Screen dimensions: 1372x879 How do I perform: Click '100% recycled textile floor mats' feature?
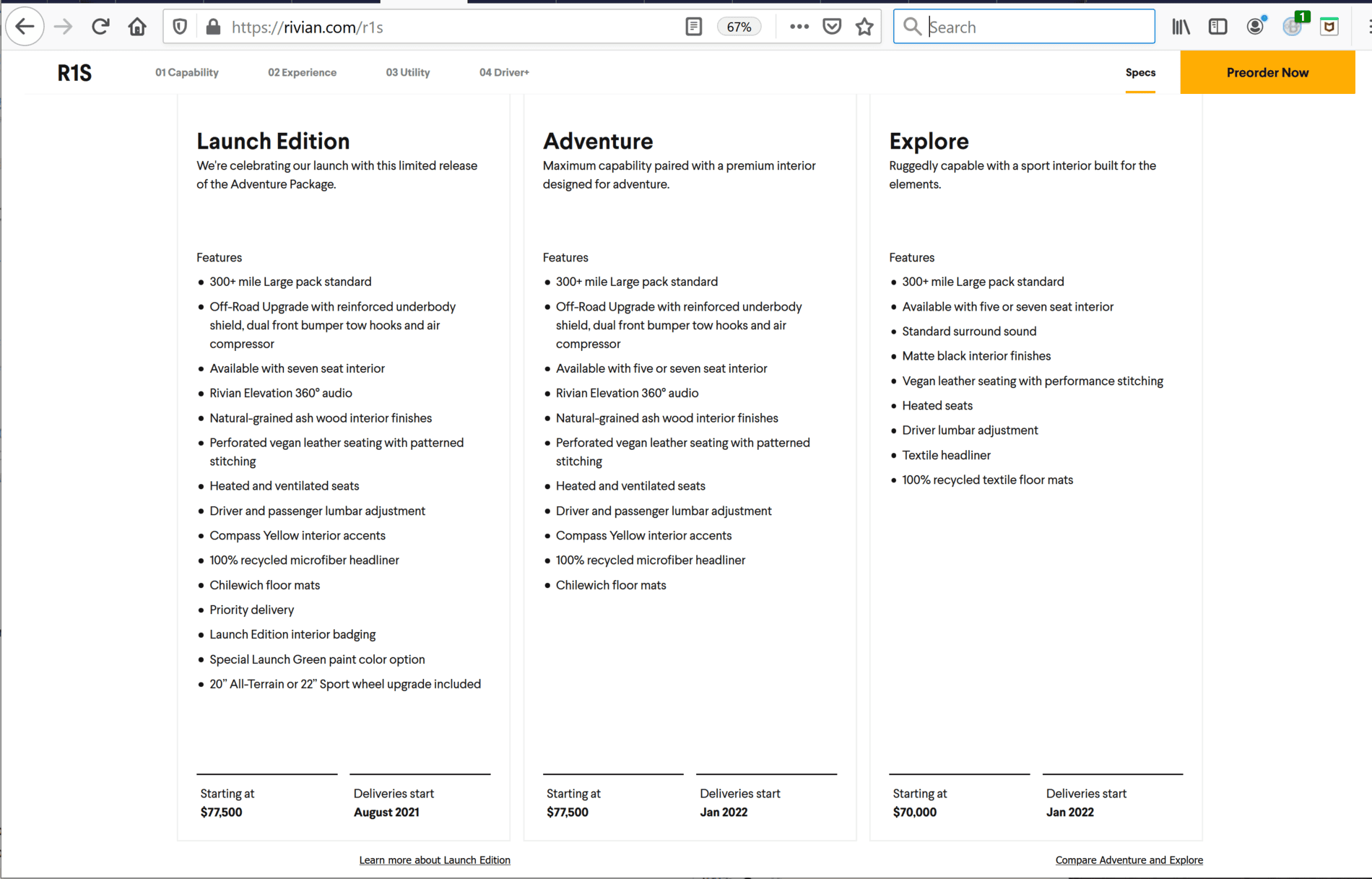pyautogui.click(x=987, y=480)
